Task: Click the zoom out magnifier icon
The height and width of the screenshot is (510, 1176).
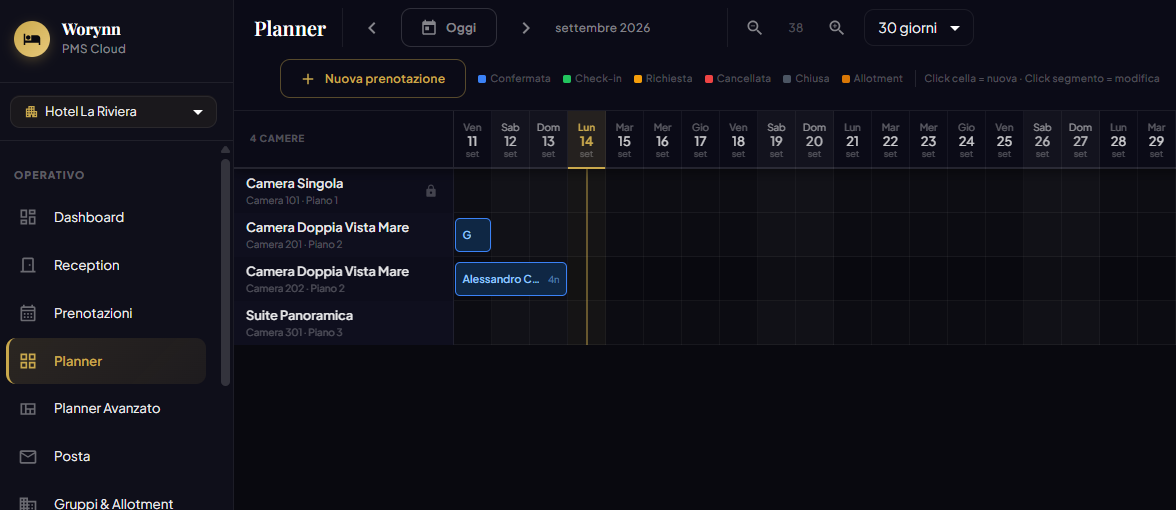Action: [x=754, y=28]
